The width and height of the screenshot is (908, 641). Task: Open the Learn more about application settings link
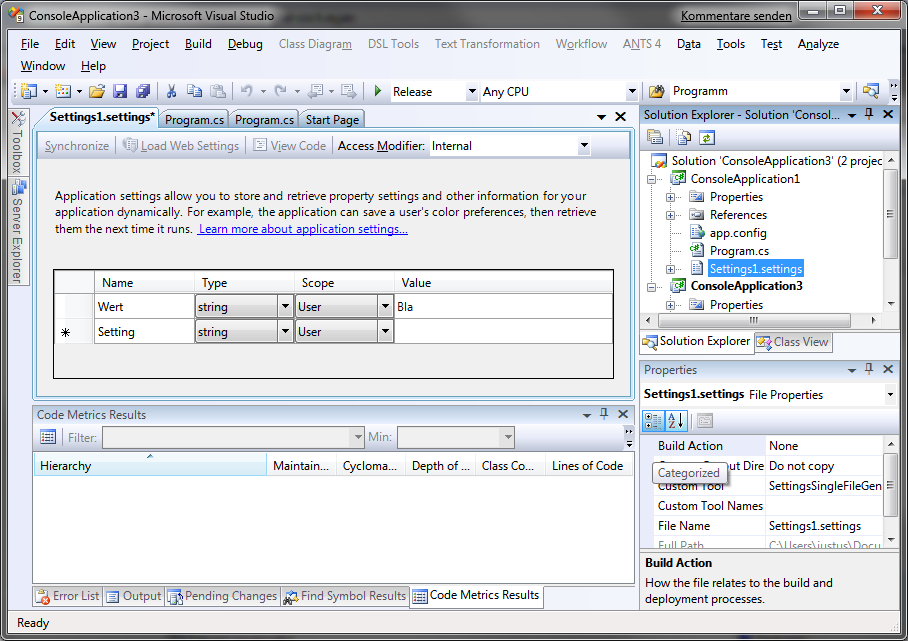point(303,229)
